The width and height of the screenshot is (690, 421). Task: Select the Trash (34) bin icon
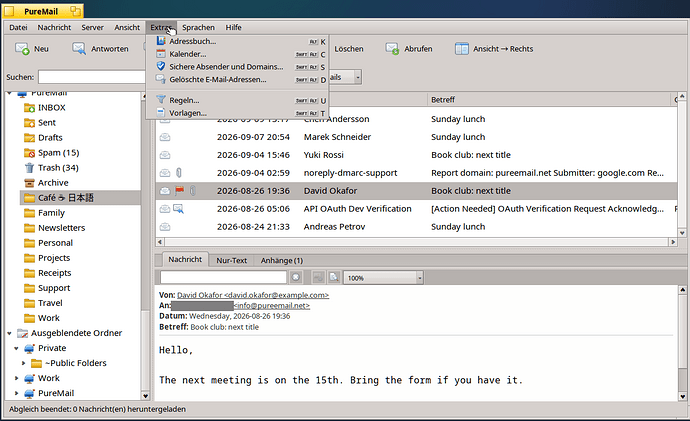(29, 168)
